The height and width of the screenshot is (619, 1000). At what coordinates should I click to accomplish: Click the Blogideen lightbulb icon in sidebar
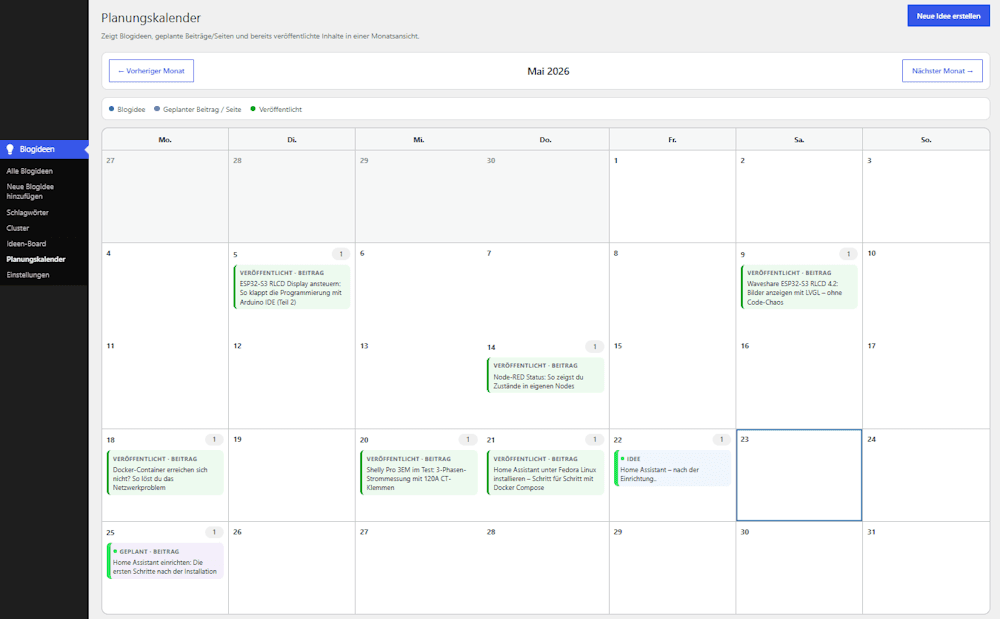(x=10, y=149)
